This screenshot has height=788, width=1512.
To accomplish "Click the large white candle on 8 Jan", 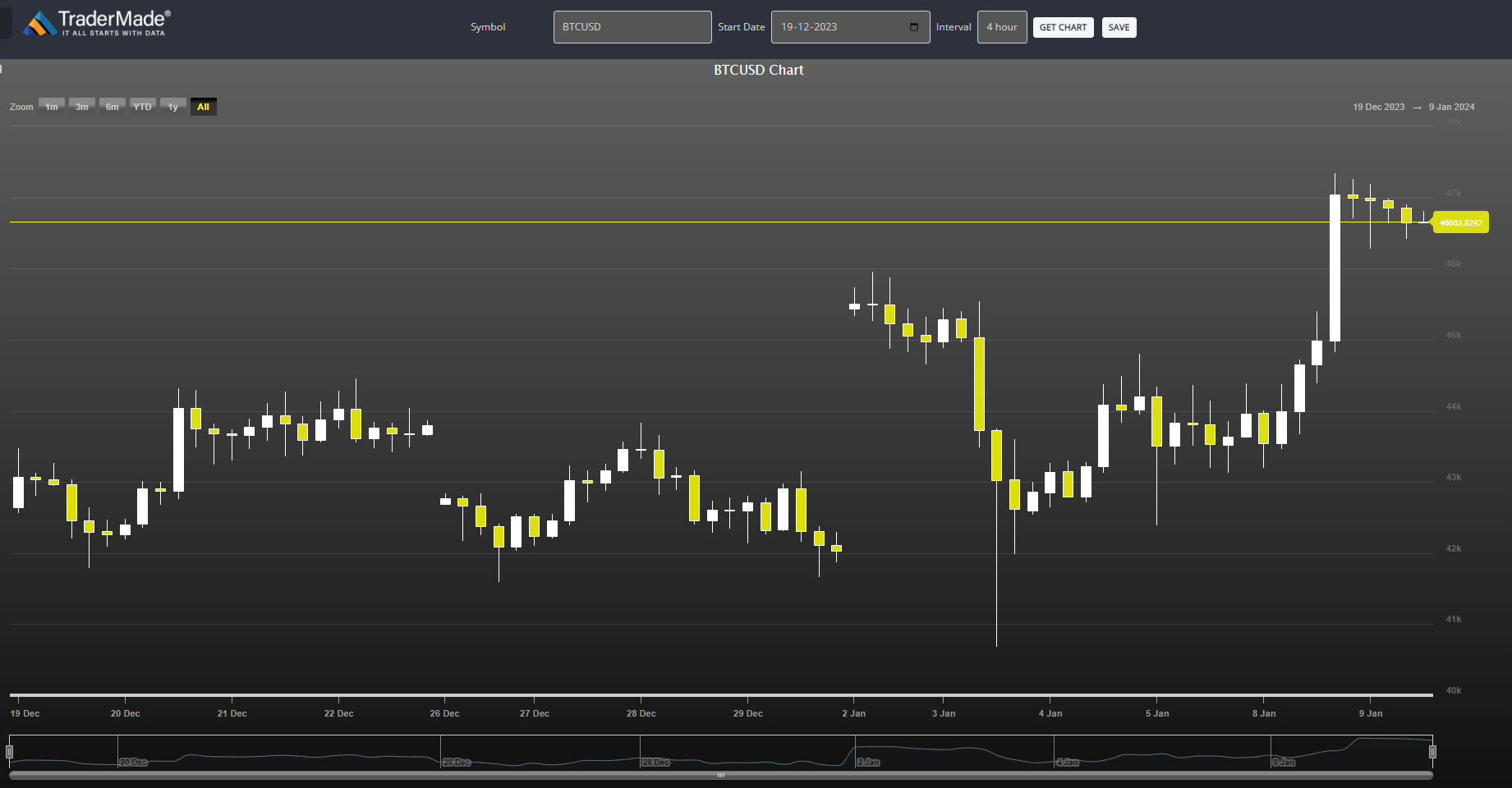I will click(x=1335, y=268).
